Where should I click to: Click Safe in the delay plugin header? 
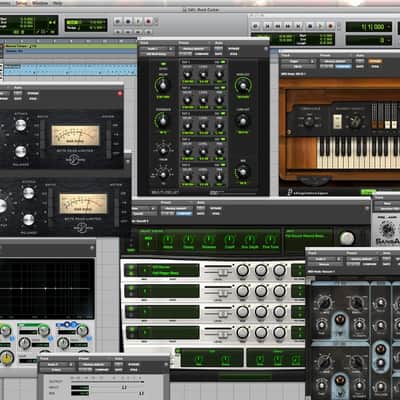[x=219, y=54]
